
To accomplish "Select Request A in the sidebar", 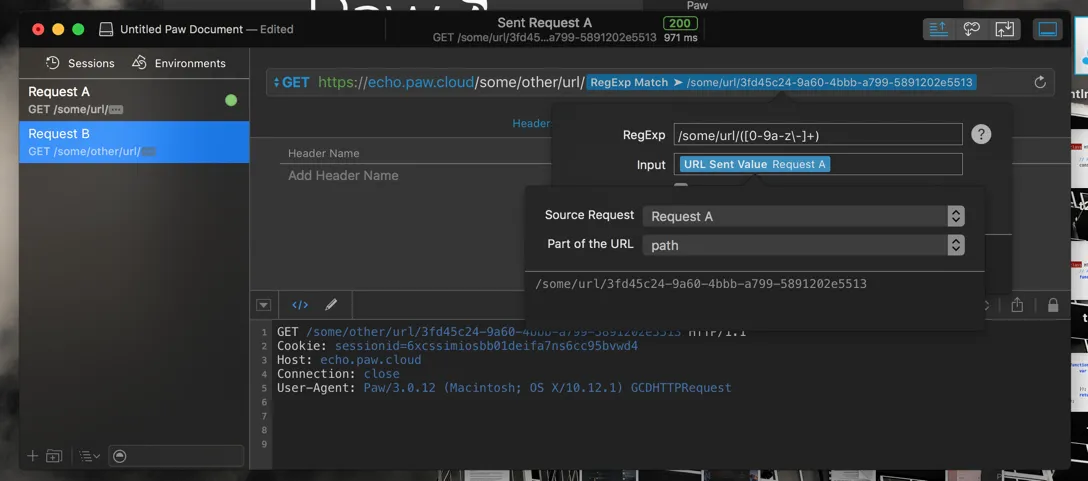I will point(134,100).
